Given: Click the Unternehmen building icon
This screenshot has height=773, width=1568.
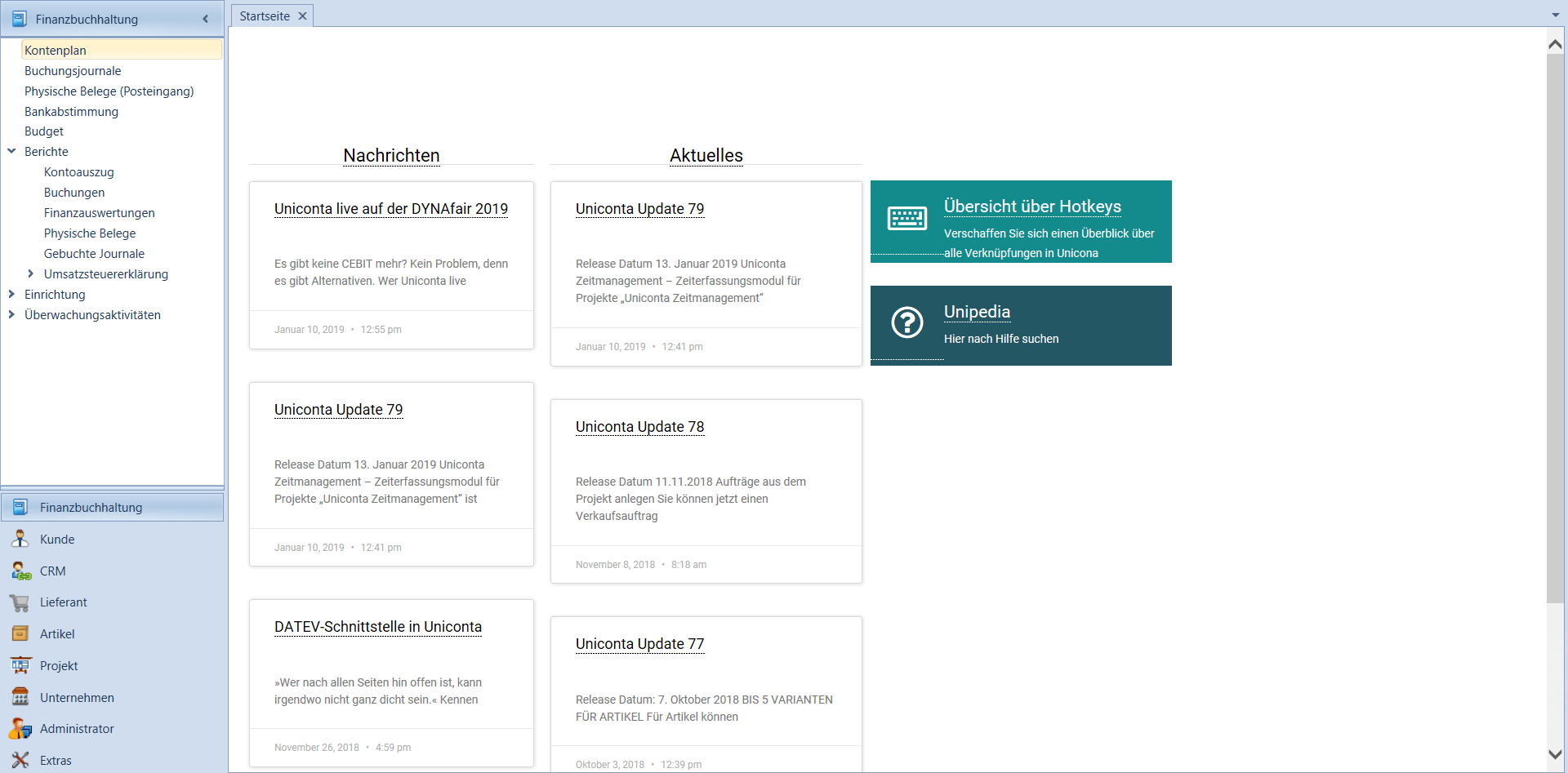Looking at the screenshot, I should click(20, 697).
